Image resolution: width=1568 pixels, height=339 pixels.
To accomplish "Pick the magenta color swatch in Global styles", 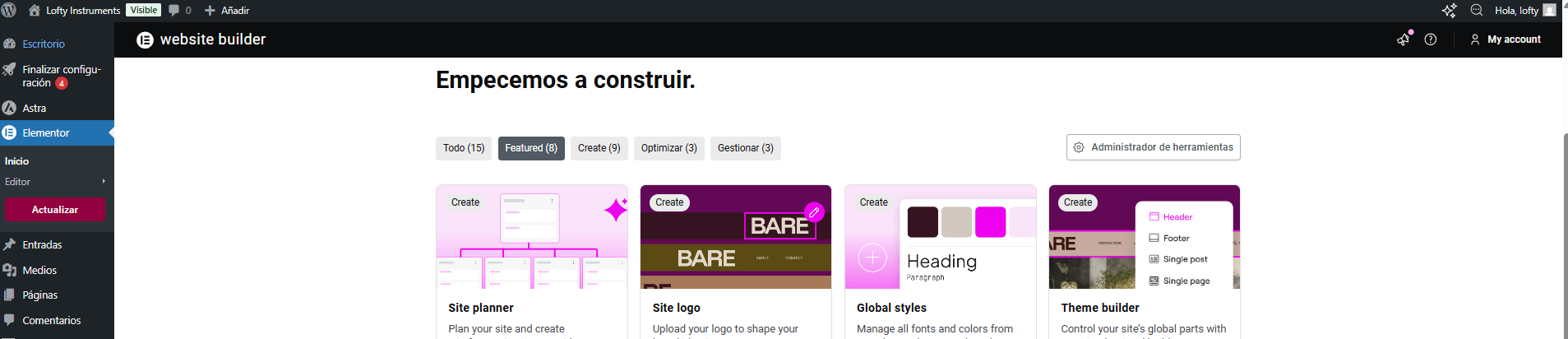I will pyautogui.click(x=990, y=222).
